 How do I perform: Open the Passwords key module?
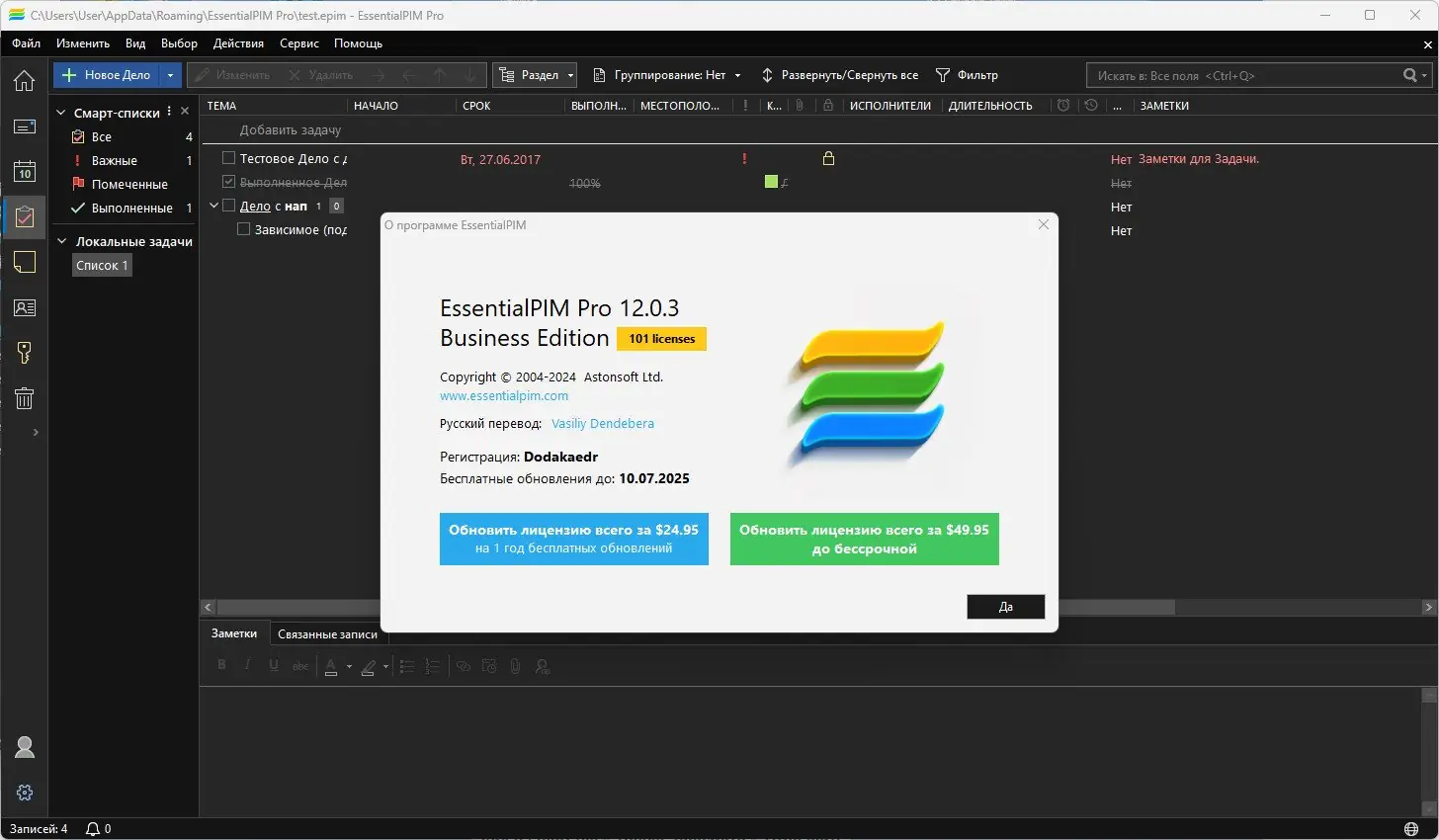(x=24, y=353)
